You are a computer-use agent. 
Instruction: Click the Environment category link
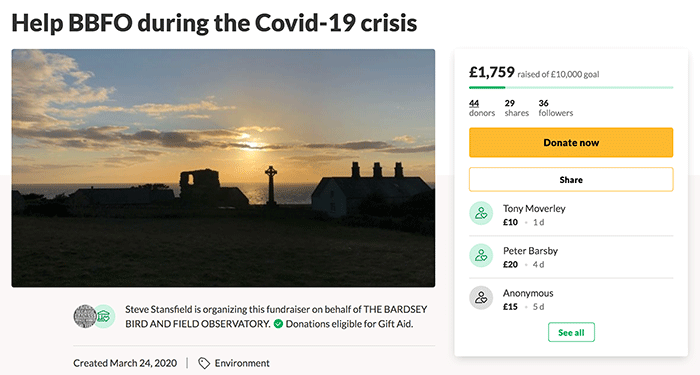[242, 363]
